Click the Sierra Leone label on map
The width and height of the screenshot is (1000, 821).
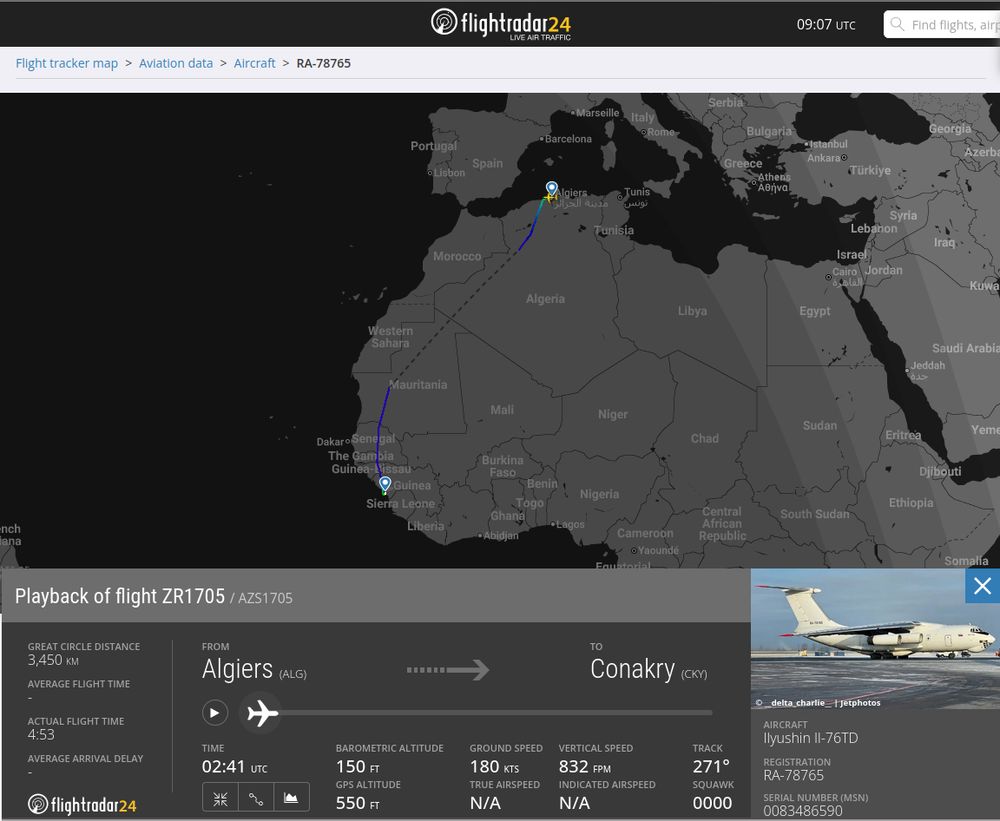click(401, 504)
